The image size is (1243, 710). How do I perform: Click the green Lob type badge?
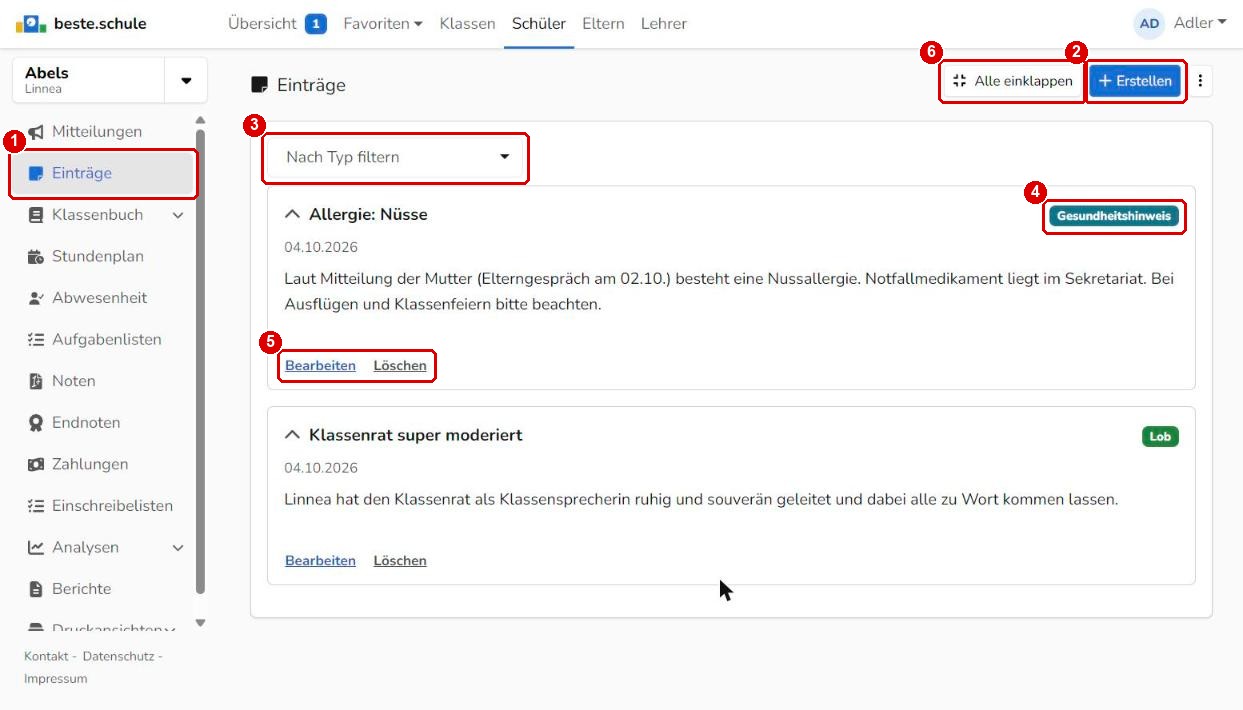1160,437
